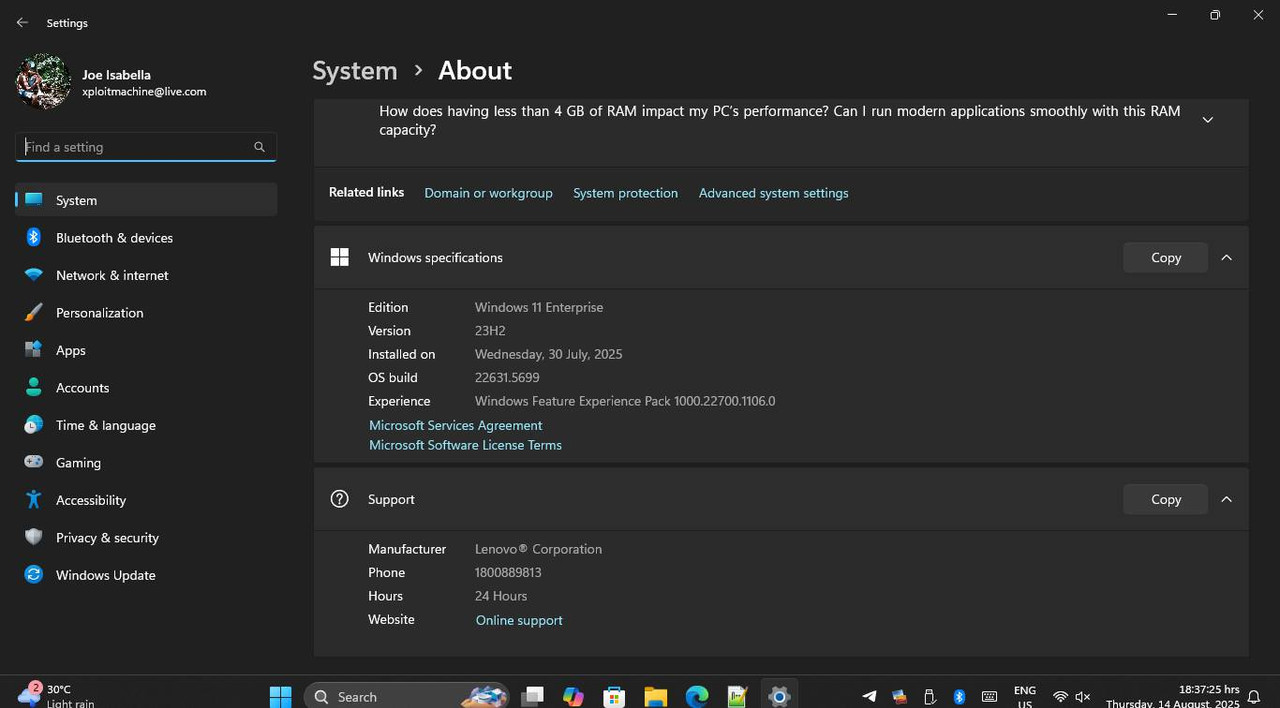
Task: Click the taskbar Search box
Action: [x=406, y=696]
